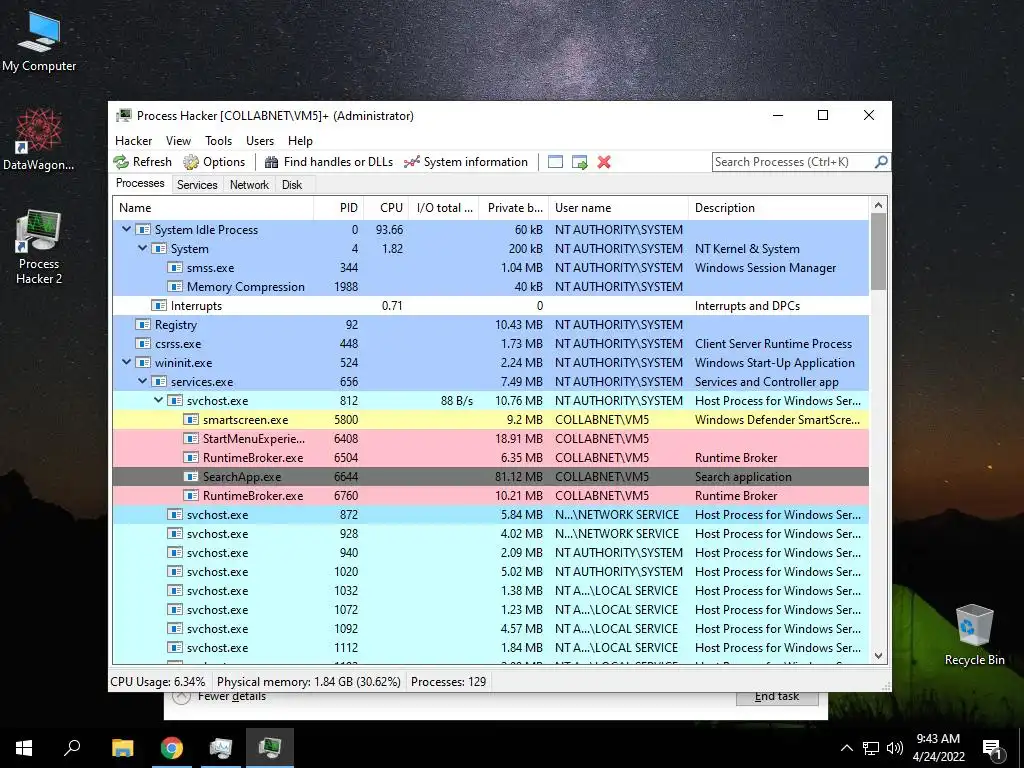Click the Registry process icon

(x=142, y=325)
